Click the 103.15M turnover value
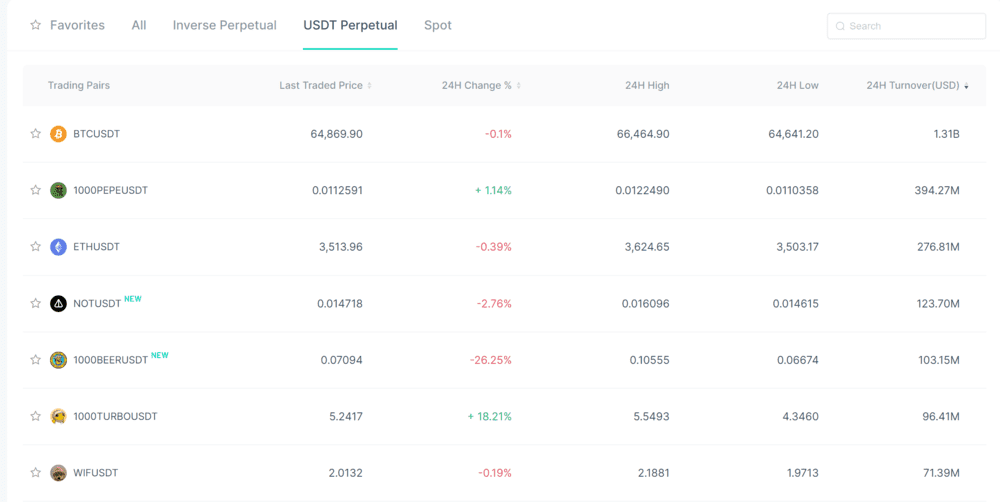Screen dimensions: 1000x502 pyautogui.click(x=938, y=360)
